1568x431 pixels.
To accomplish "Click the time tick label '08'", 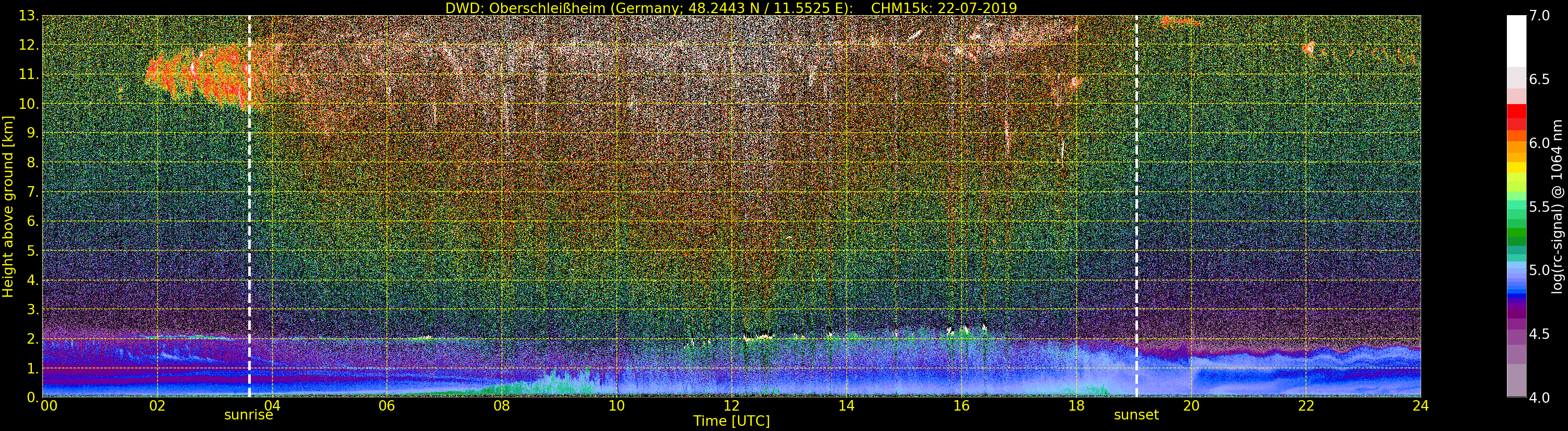I will [502, 405].
